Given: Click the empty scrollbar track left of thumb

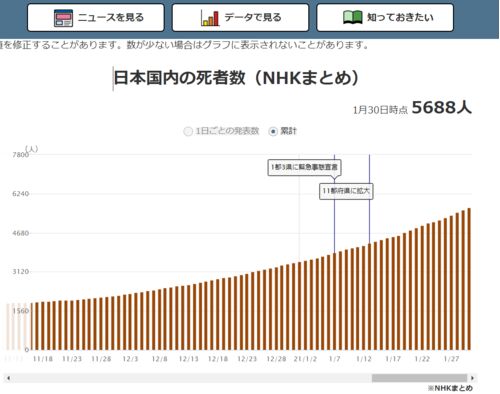Looking at the screenshot, I should 192,378.
